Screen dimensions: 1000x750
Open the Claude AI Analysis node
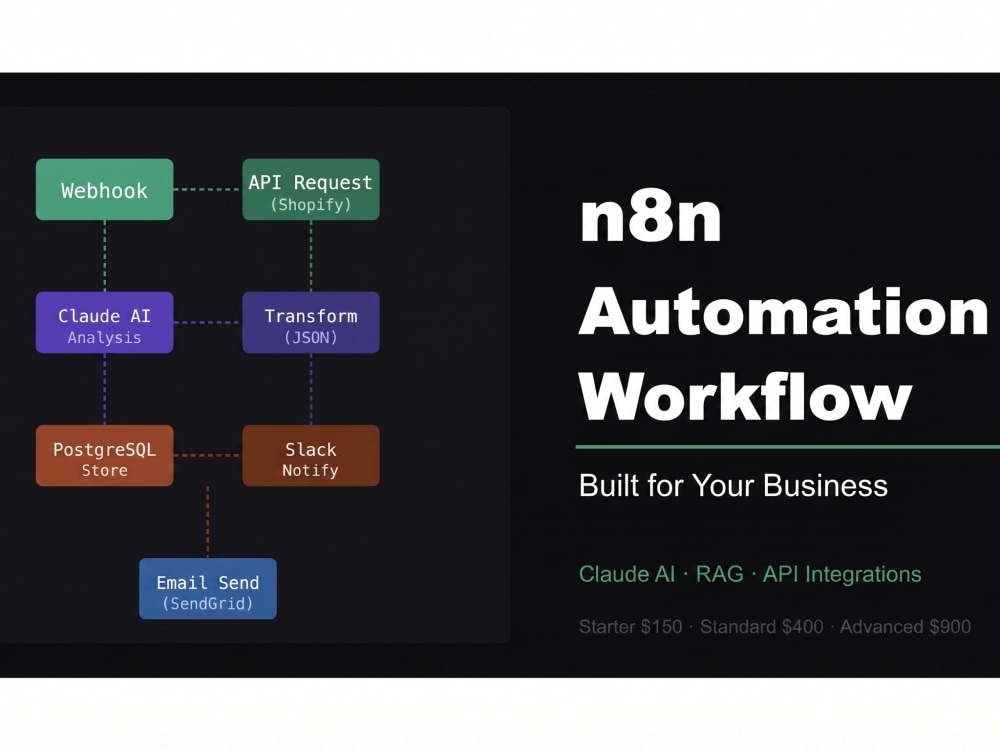[105, 323]
